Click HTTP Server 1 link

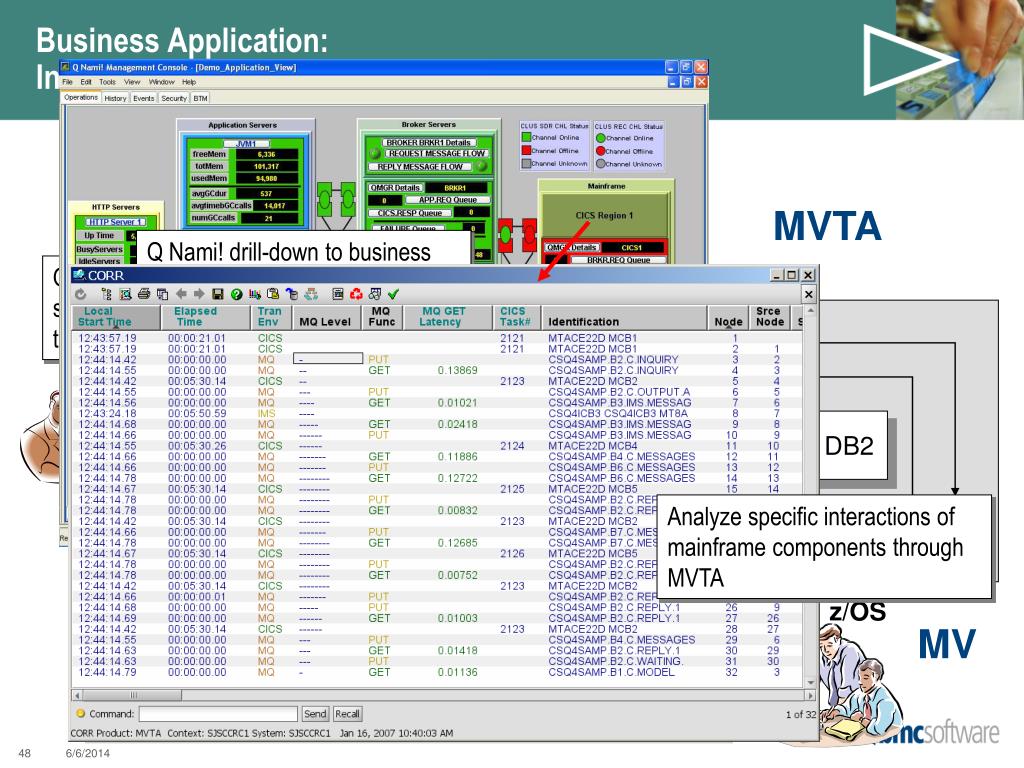coord(115,222)
